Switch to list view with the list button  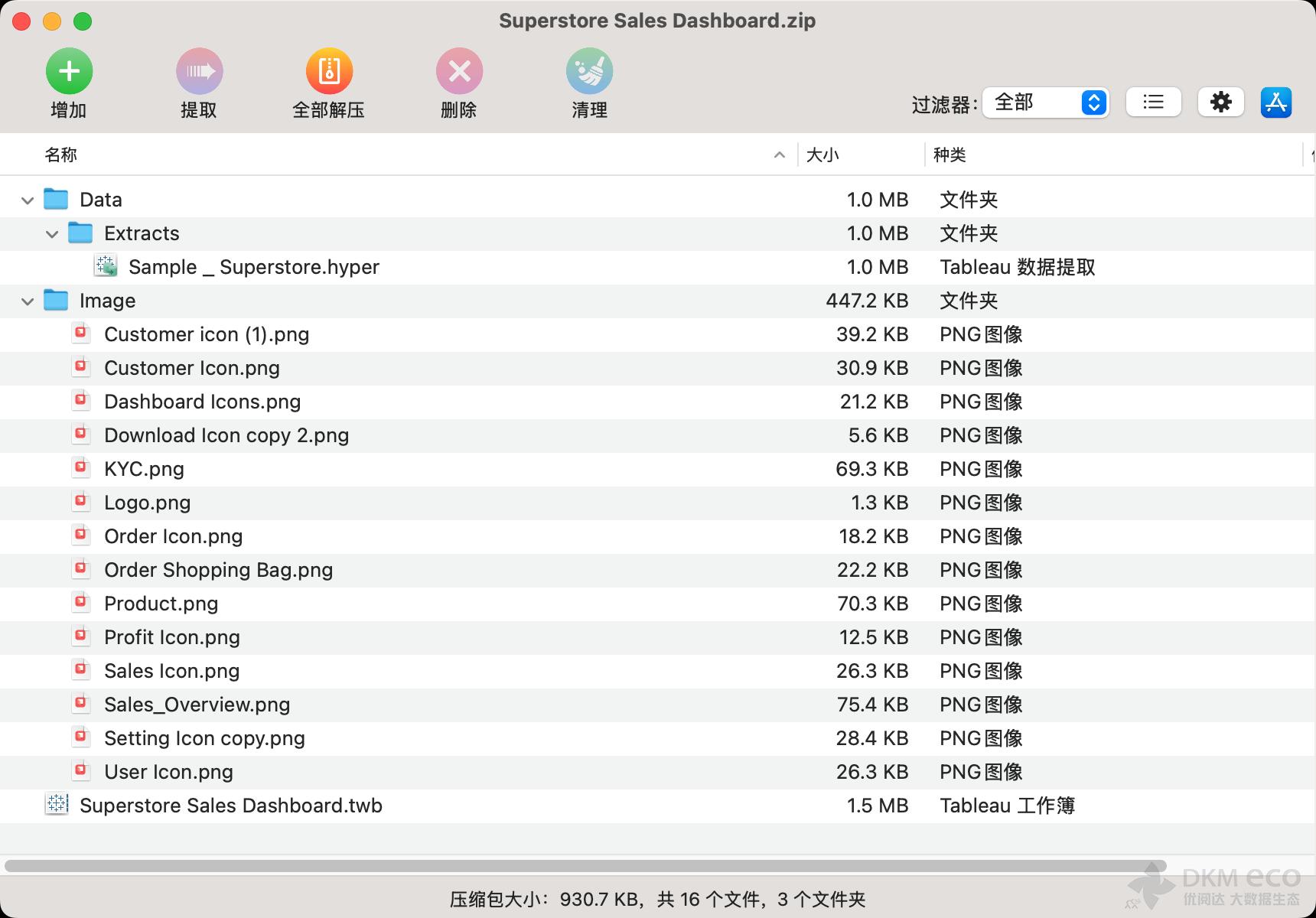[x=1153, y=102]
